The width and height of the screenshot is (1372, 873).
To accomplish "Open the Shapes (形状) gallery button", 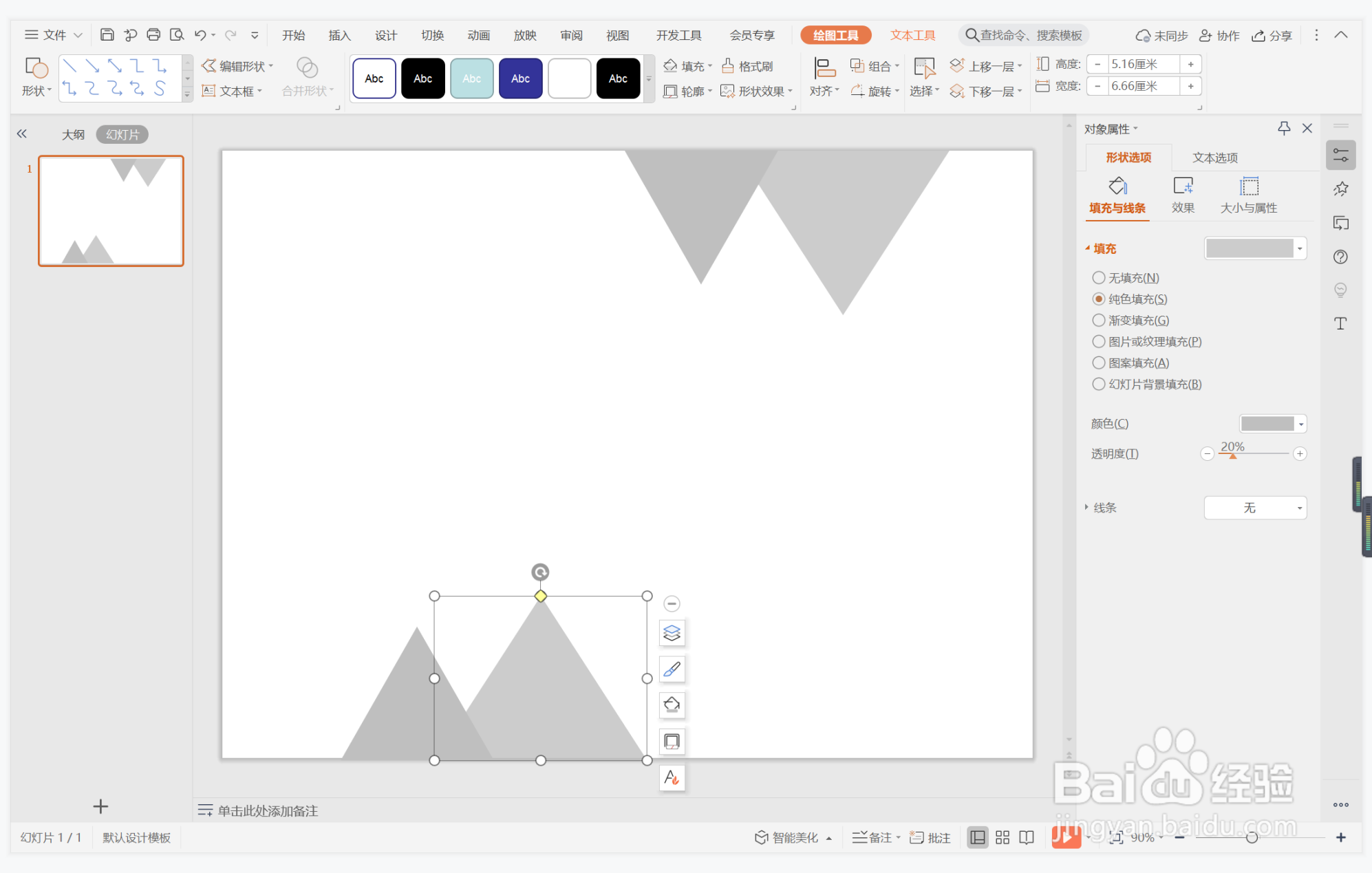I will (x=36, y=77).
